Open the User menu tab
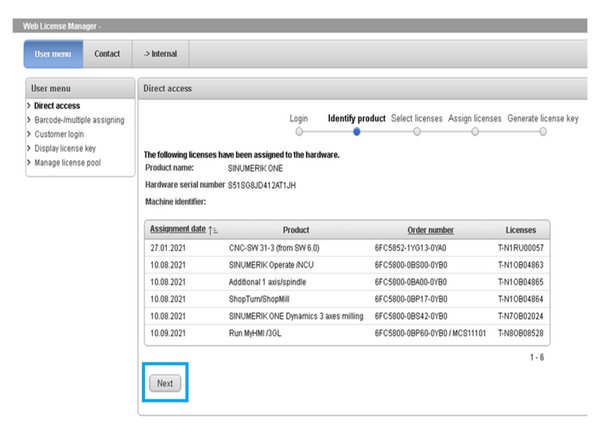 pos(53,54)
